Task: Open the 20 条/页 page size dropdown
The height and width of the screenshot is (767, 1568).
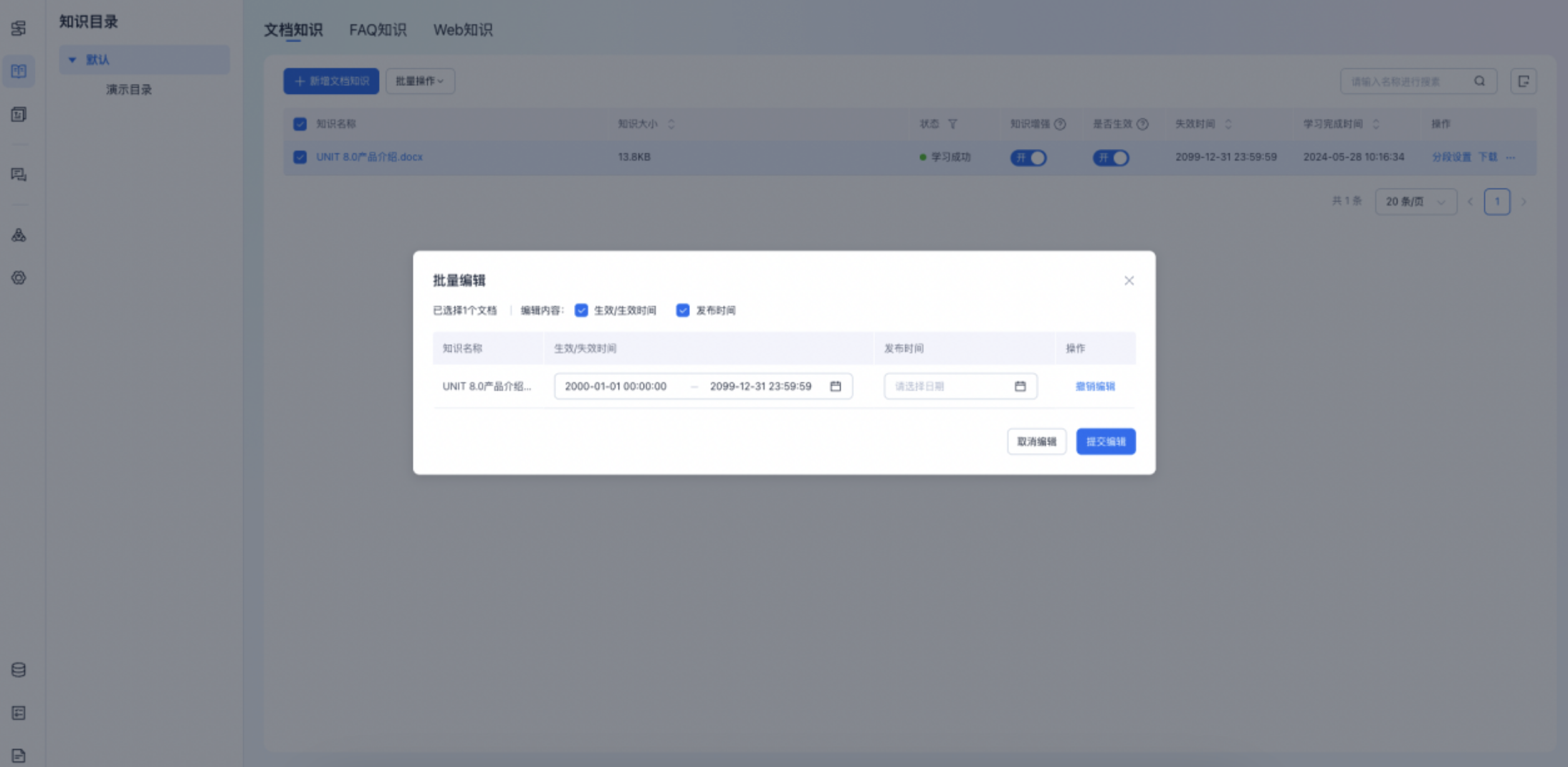Action: tap(1416, 201)
